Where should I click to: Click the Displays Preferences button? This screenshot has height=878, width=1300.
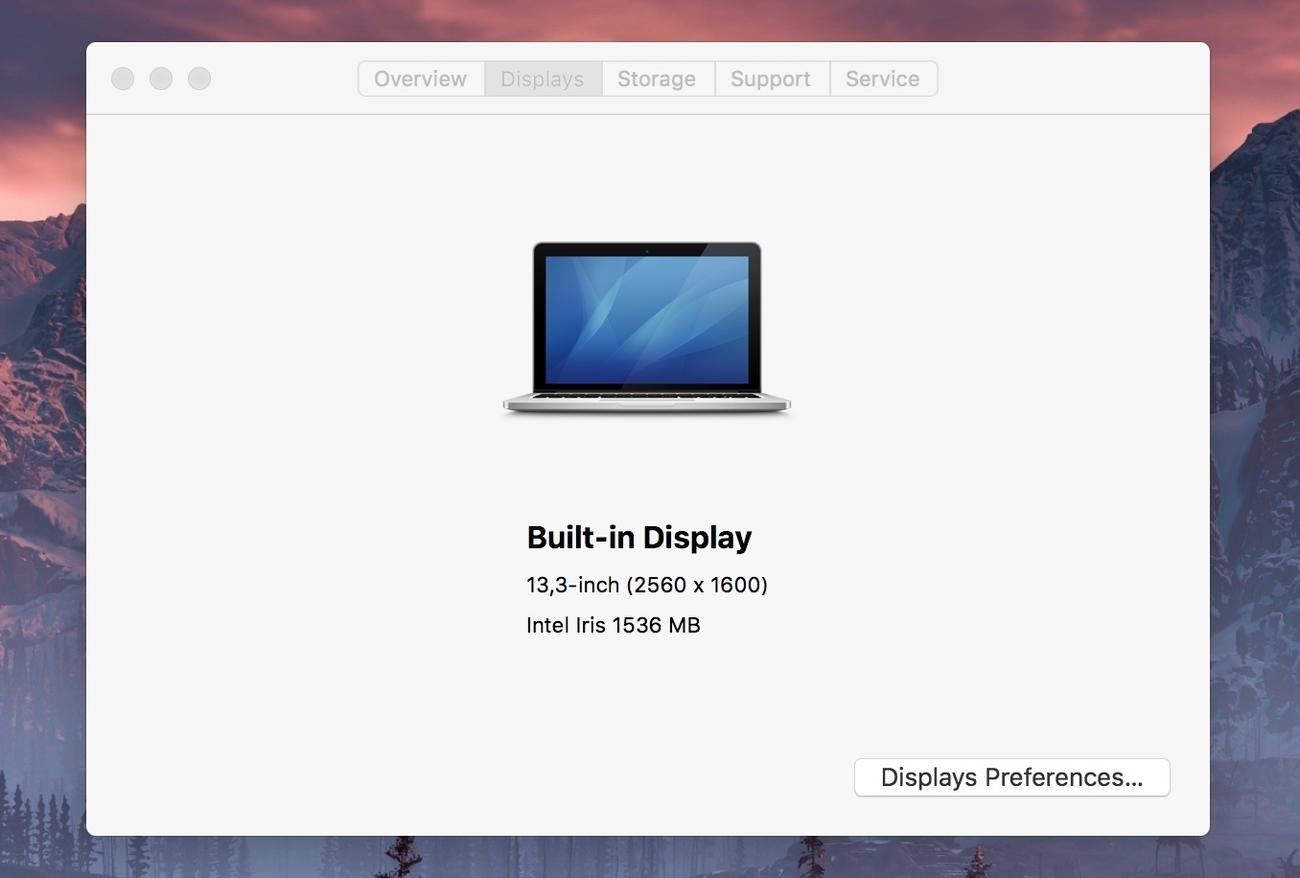[x=1012, y=777]
